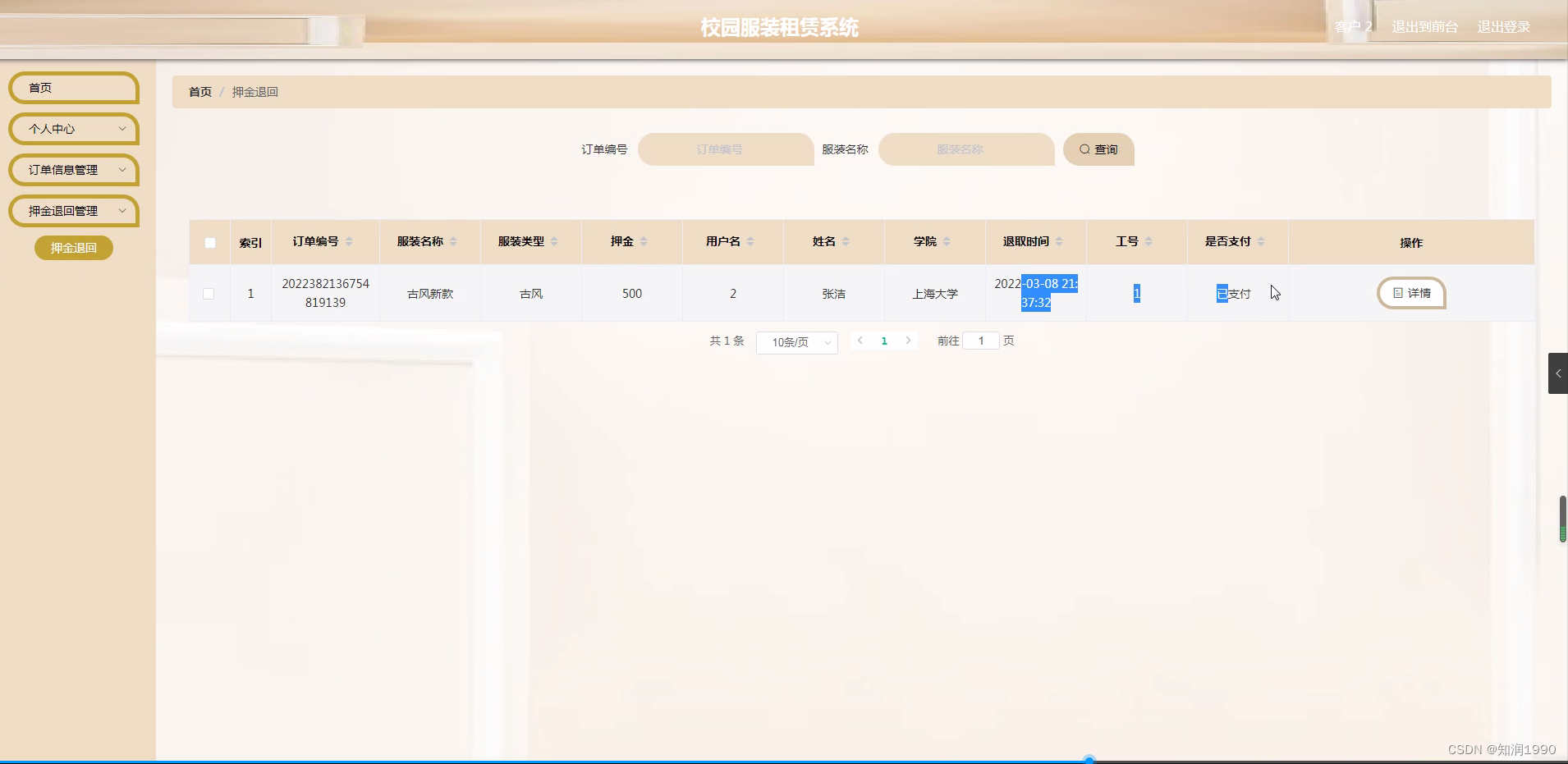Viewport: 1568px width, 764px height.
Task: Select 首页 in the sidebar menu
Action: [73, 87]
